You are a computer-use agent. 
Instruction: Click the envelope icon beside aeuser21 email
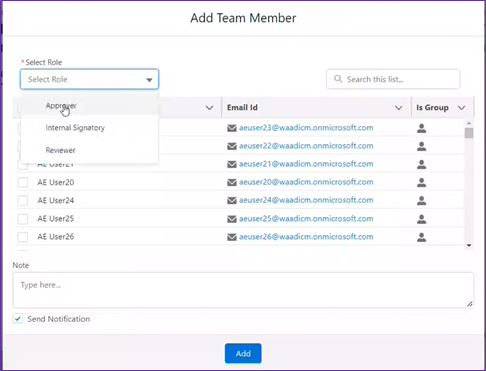(232, 164)
